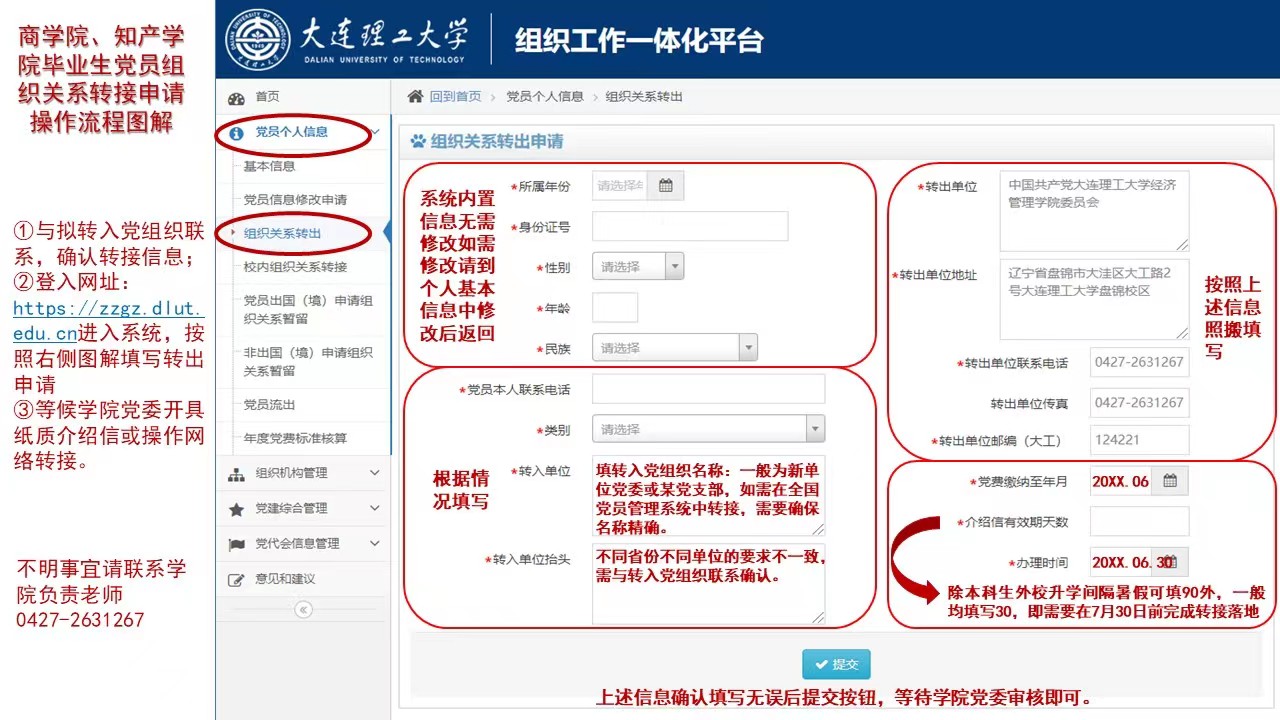Viewport: 1280px width, 720px height.
Task: Open the 类别 dropdown
Action: coord(814,429)
